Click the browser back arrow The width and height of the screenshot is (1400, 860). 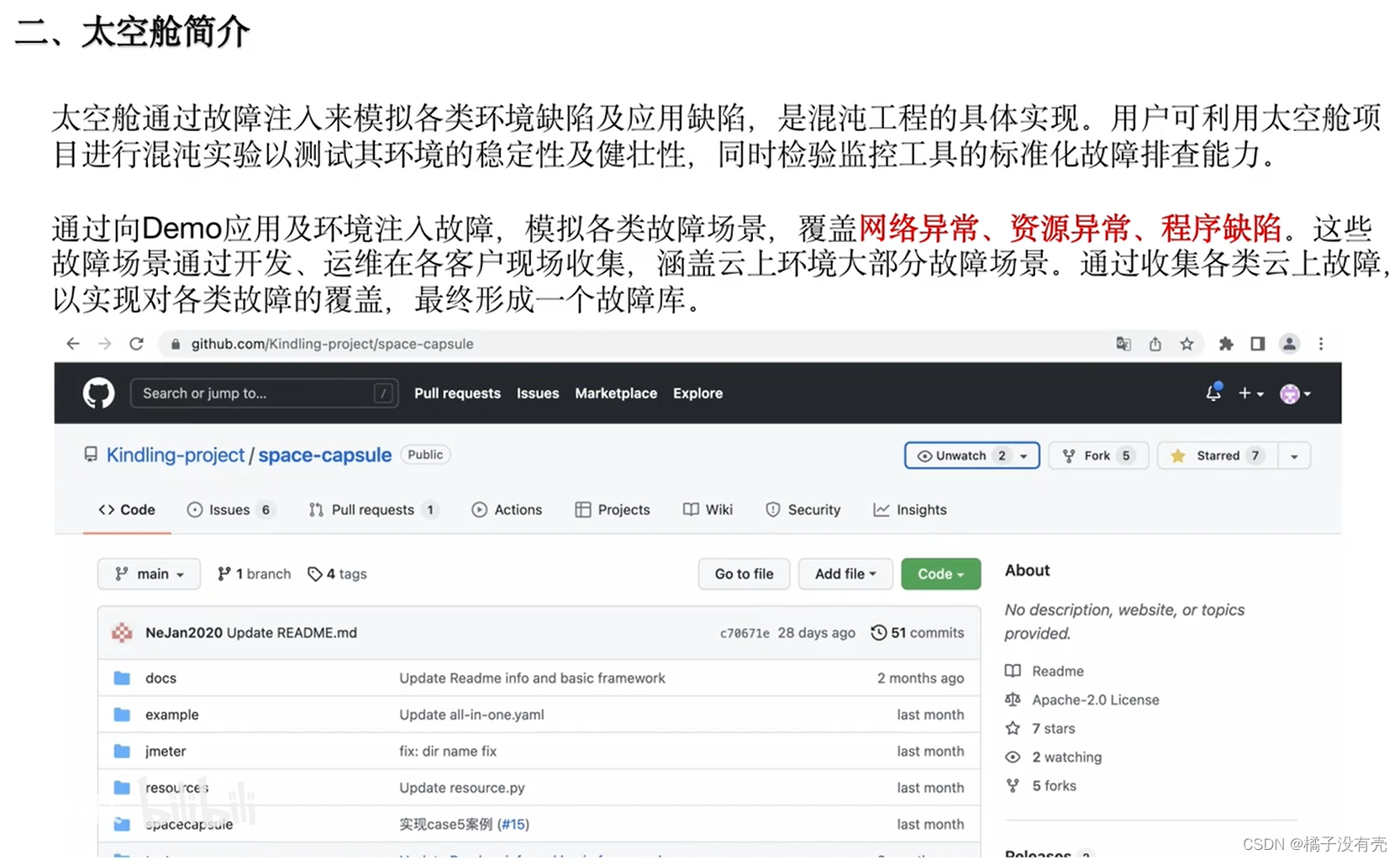point(73,344)
